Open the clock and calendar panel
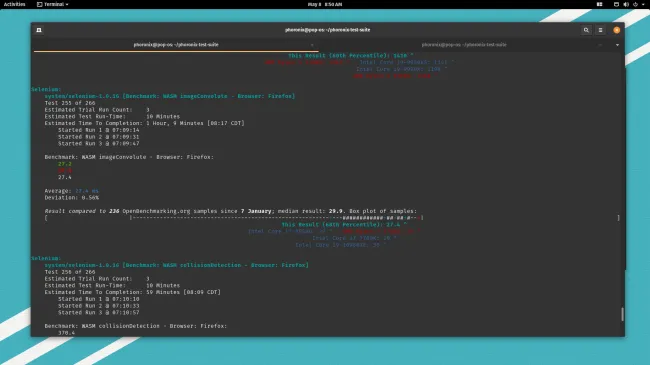 (x=325, y=4)
